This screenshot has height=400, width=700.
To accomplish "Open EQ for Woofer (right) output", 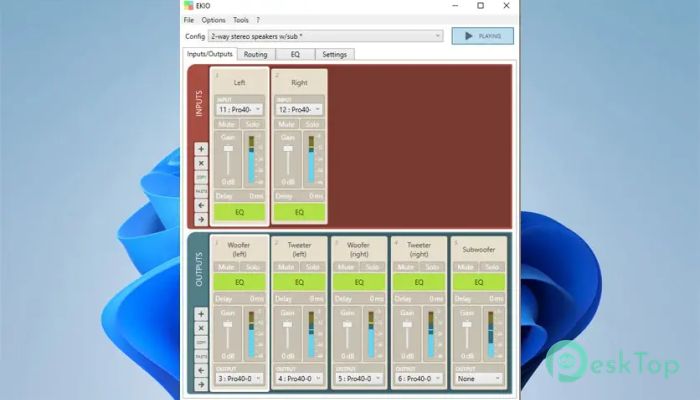I will [x=359, y=282].
